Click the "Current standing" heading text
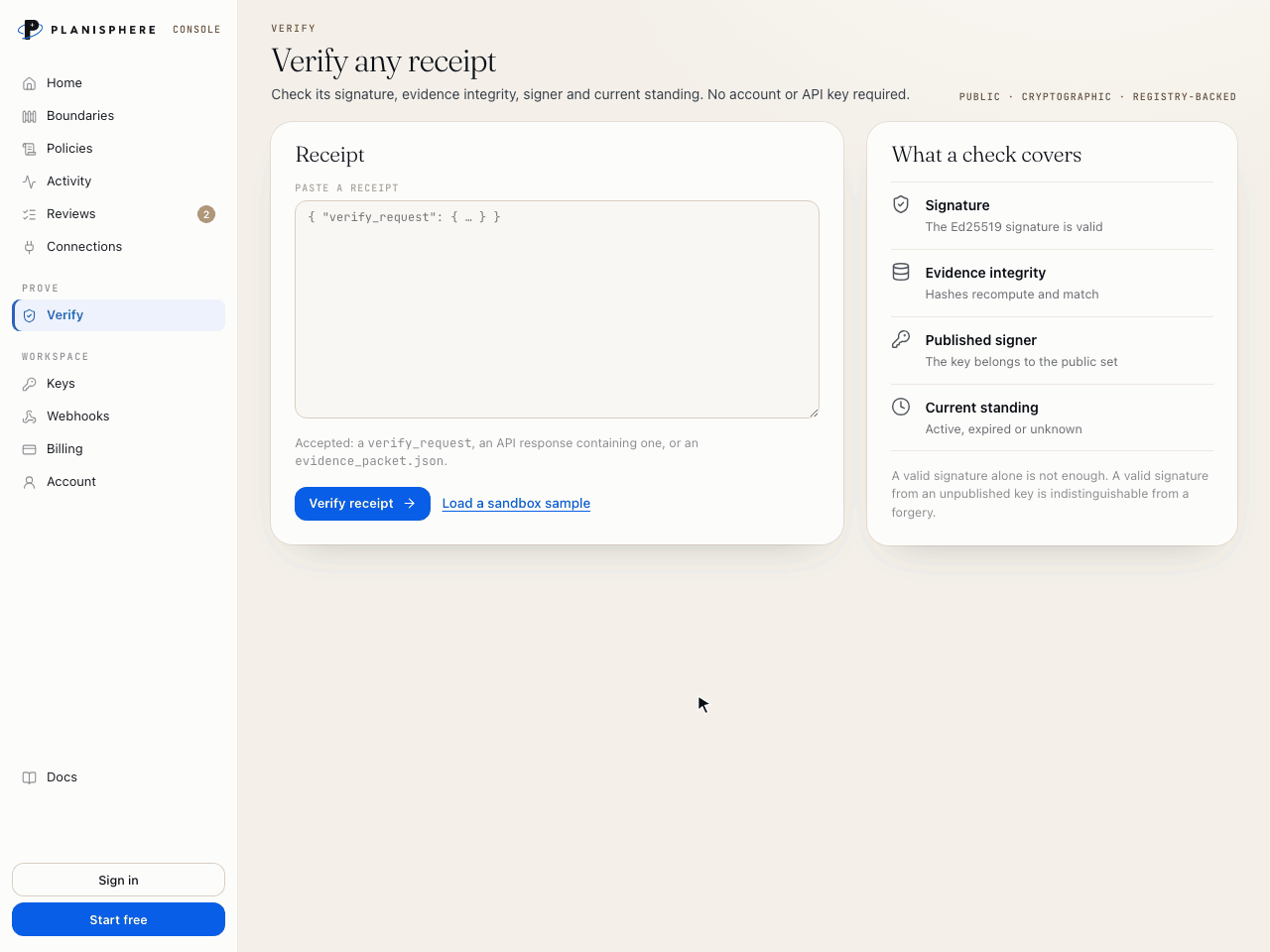The height and width of the screenshot is (952, 1270). 981,408
